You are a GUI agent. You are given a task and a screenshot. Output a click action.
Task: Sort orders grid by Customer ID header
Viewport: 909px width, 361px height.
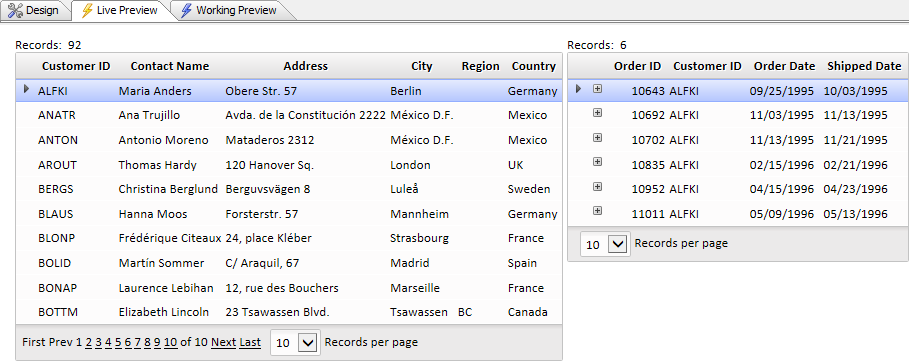coord(707,66)
